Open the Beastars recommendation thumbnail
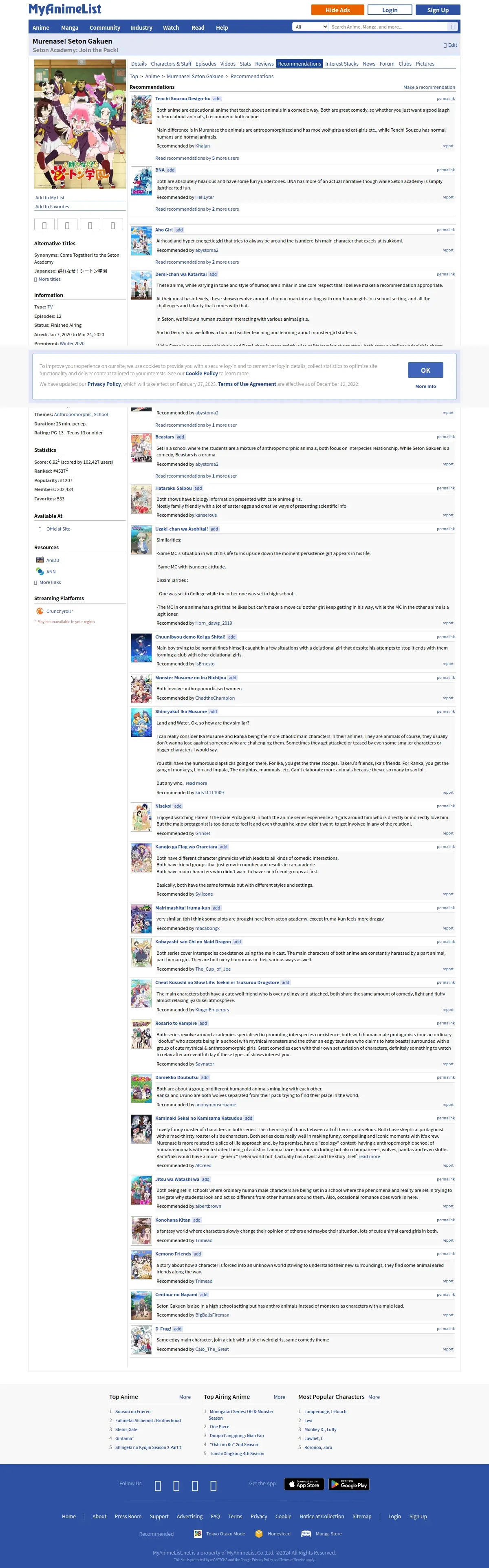 coord(141,448)
